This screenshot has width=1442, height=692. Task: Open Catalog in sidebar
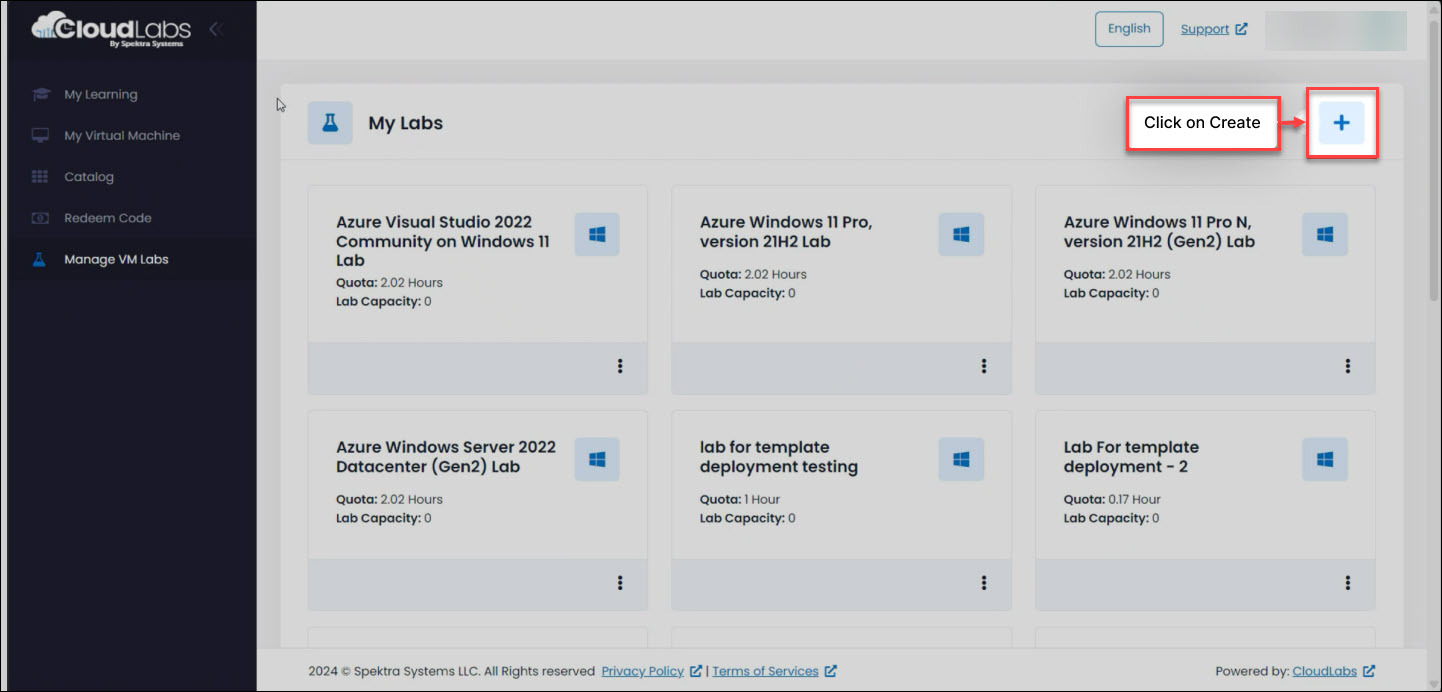tap(89, 177)
